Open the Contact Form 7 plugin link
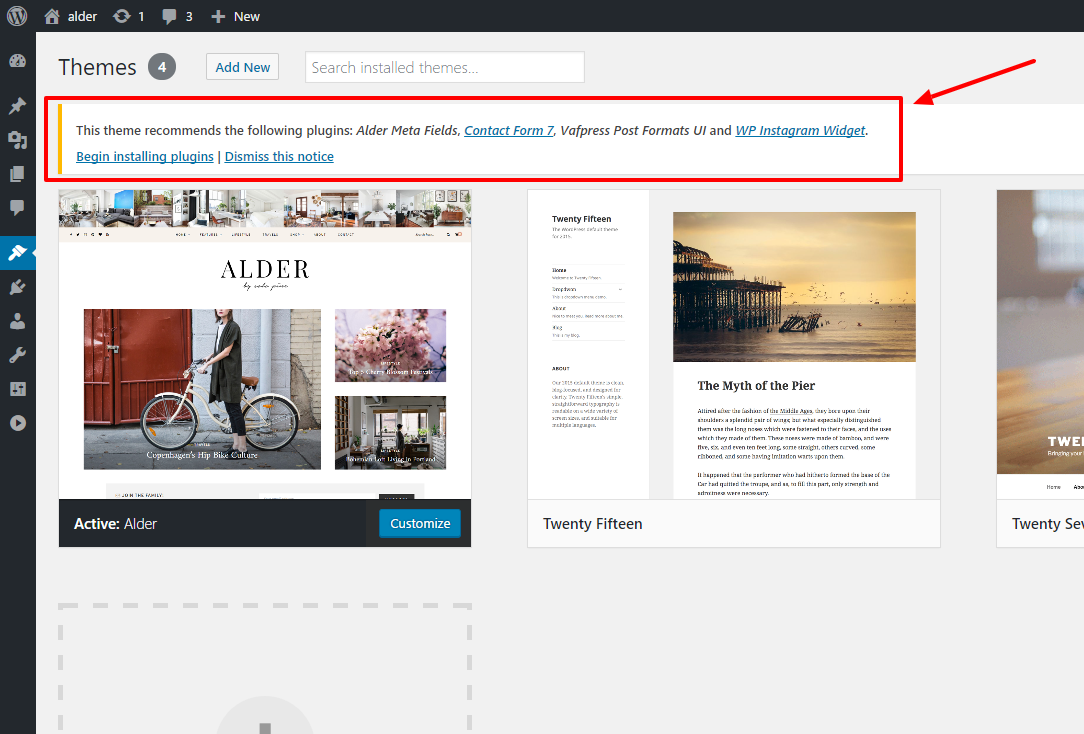 tap(509, 130)
